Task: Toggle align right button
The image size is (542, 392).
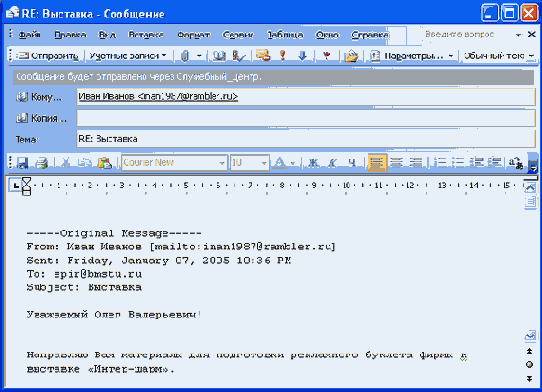Action: (x=416, y=162)
